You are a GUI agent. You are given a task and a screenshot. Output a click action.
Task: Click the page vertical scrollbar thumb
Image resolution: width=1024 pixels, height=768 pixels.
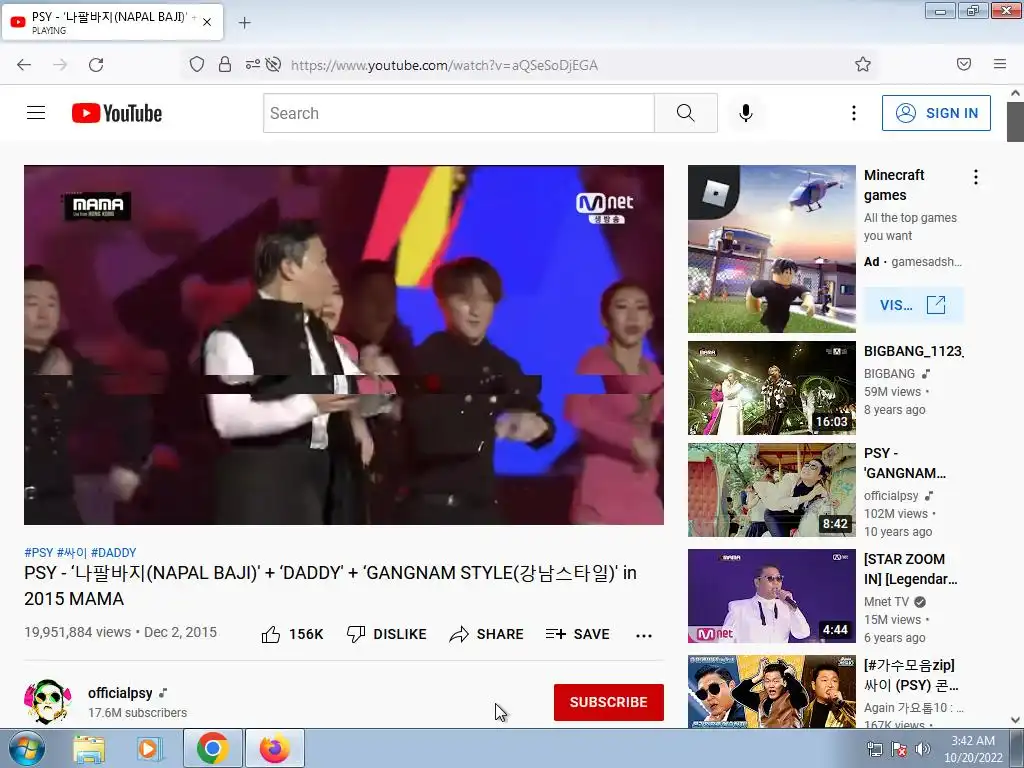[x=1015, y=121]
